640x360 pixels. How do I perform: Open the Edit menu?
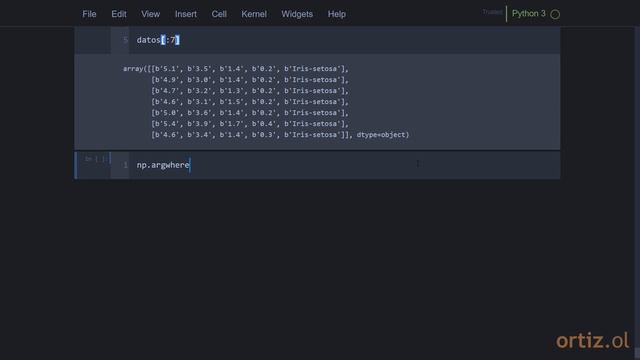[x=119, y=14]
